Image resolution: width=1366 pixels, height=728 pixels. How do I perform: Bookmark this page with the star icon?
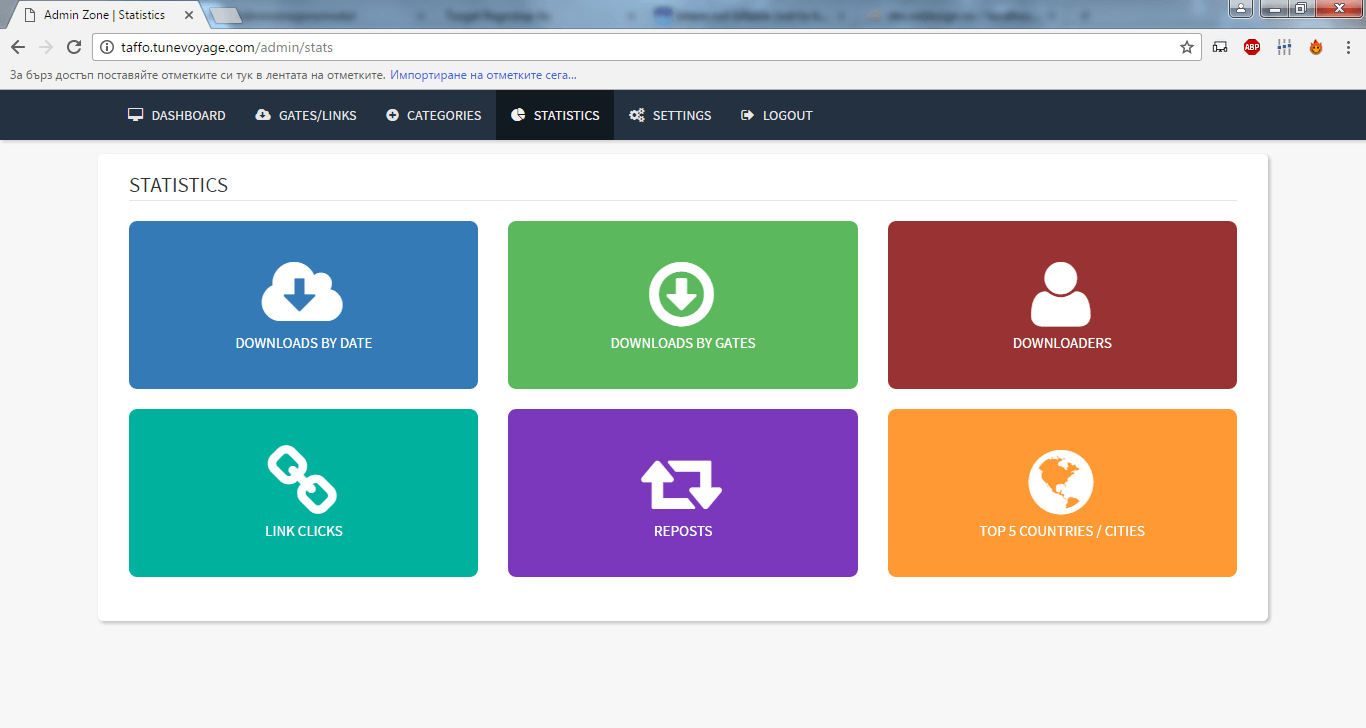1187,47
